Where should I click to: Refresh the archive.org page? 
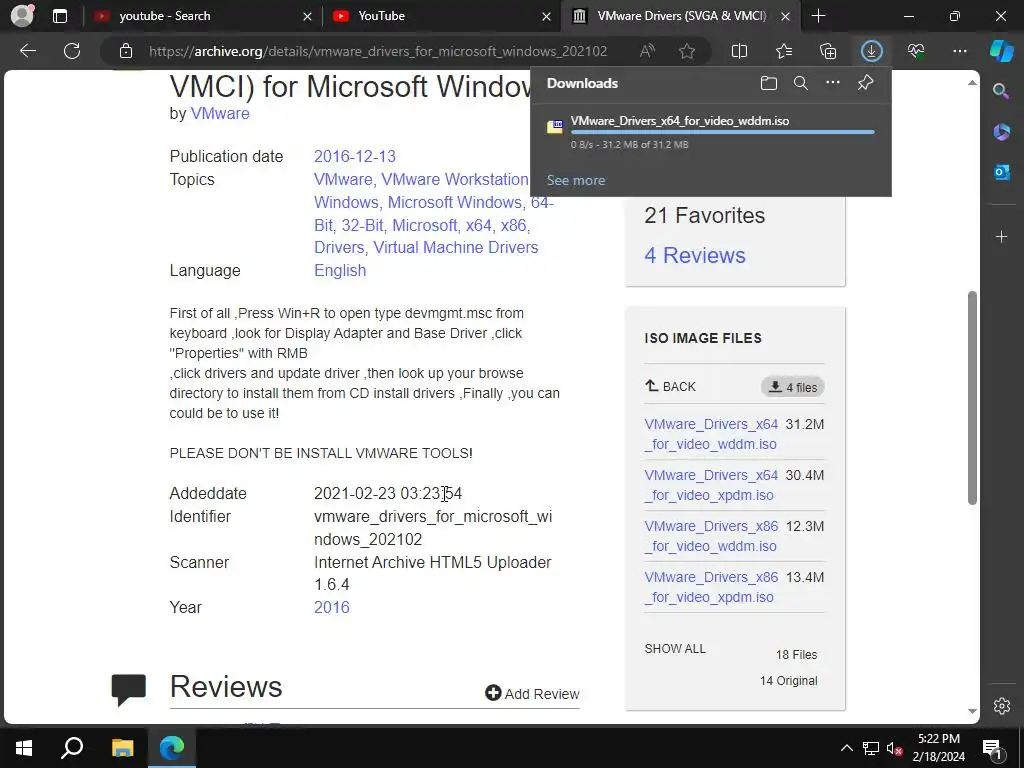(x=72, y=51)
